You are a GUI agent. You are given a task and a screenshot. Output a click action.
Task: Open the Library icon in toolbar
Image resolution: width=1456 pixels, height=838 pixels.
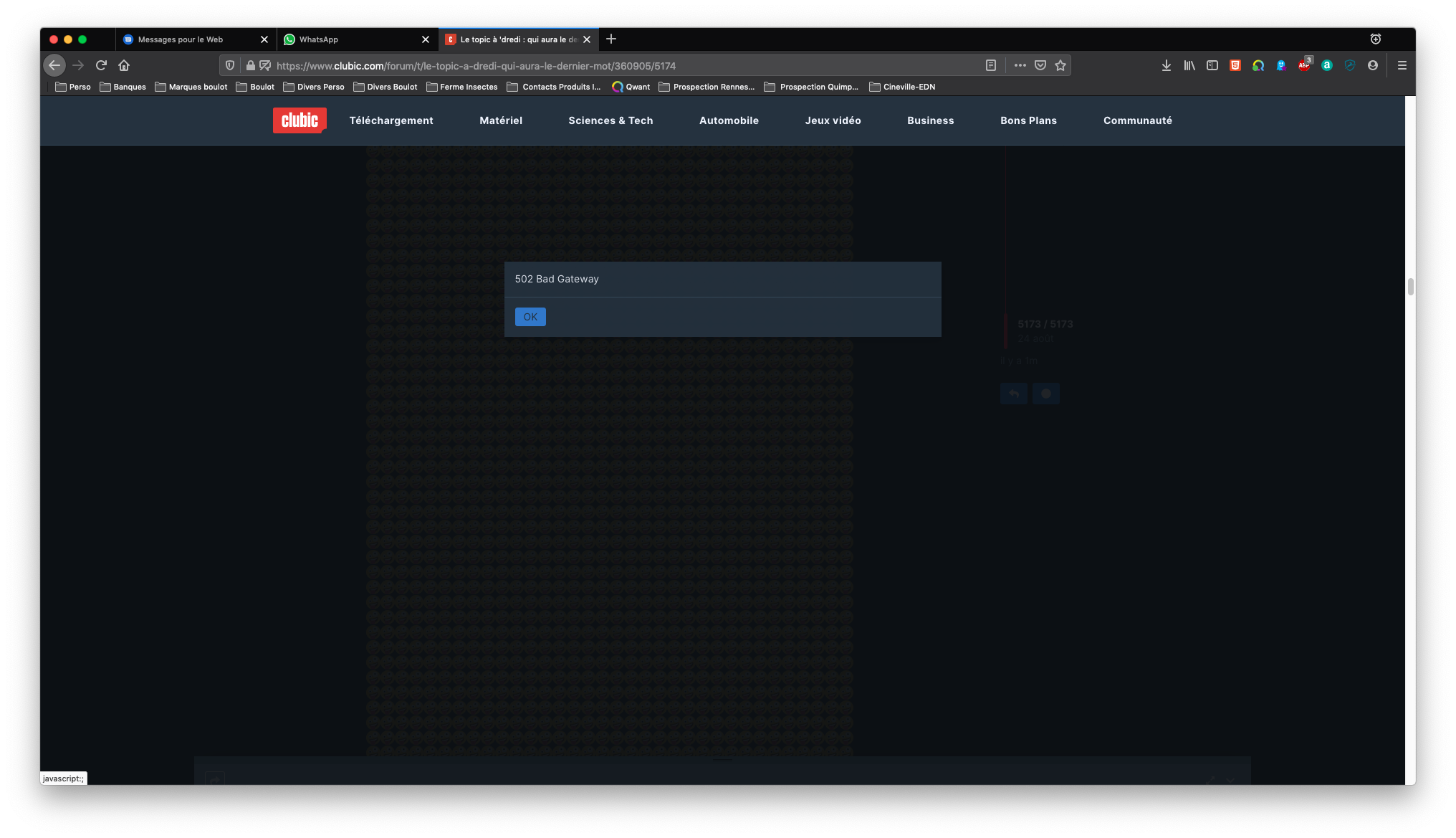point(1189,65)
